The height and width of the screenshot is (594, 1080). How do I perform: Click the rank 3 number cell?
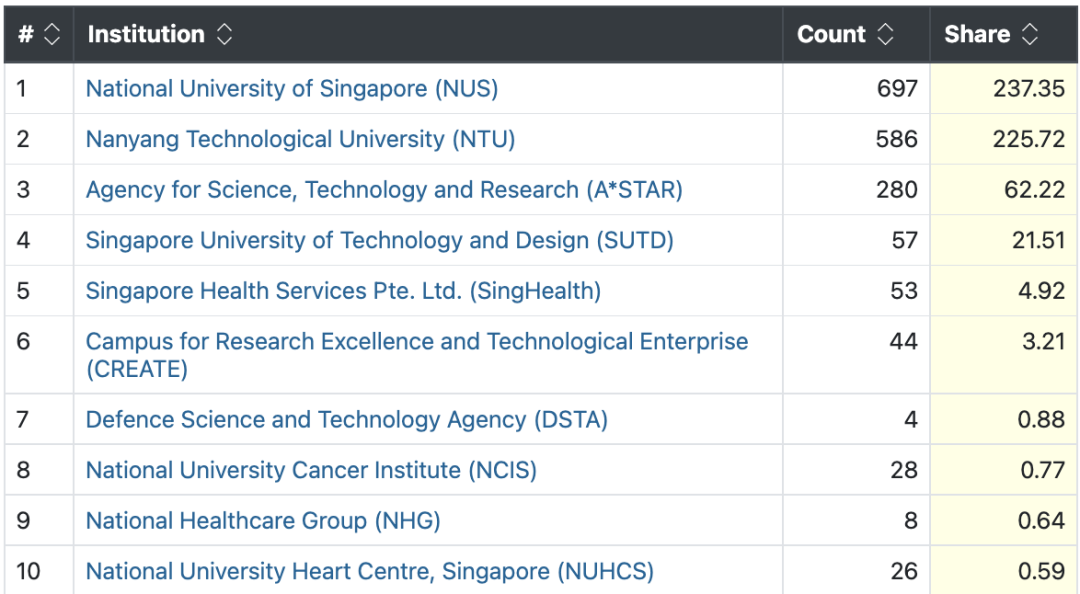coord(24,190)
